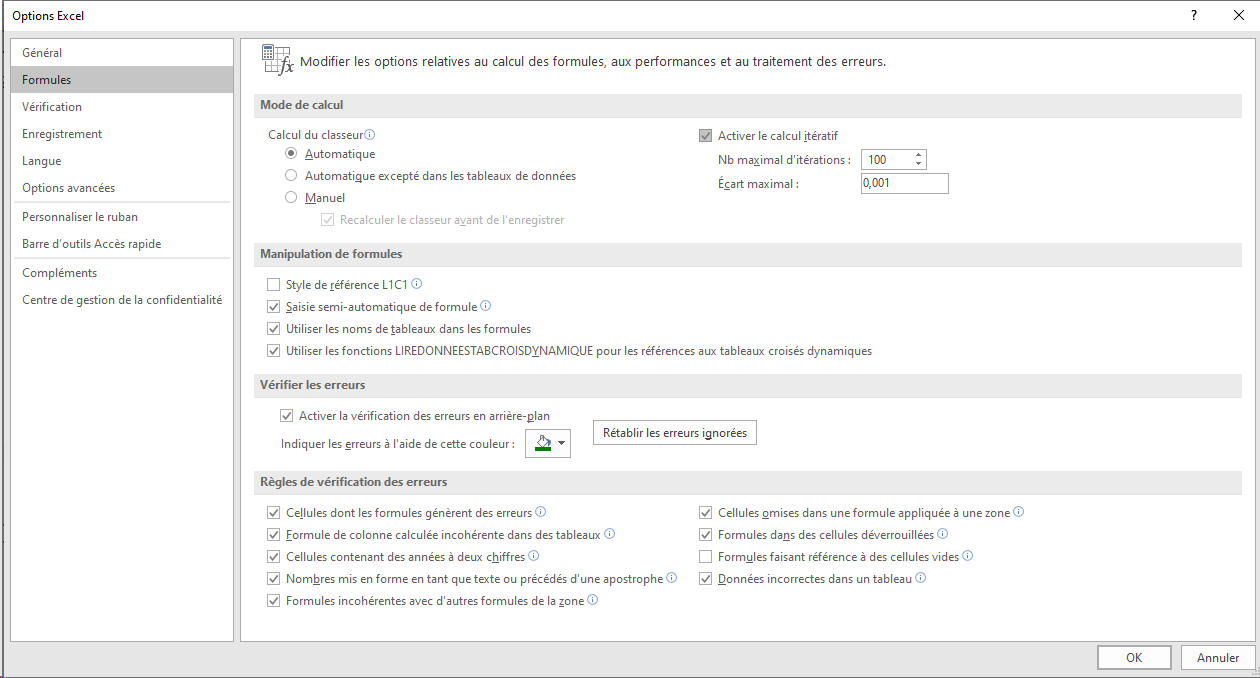Screen dimensions: 1260x678
Task: Select Automatique excepté dans les tableaux de données
Action: [291, 176]
